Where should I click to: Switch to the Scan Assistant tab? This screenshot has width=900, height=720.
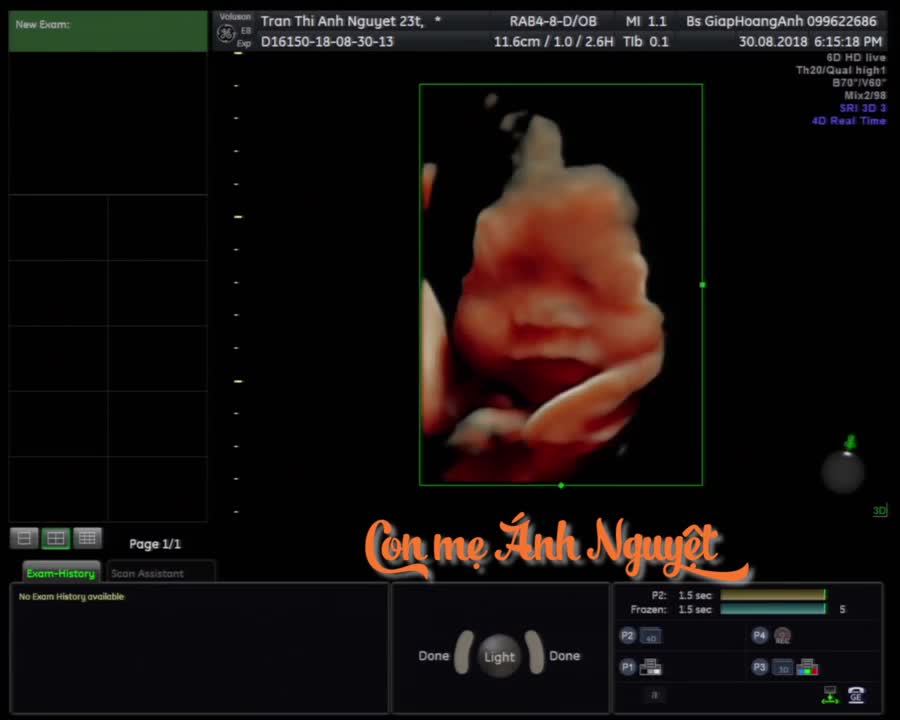(x=148, y=573)
